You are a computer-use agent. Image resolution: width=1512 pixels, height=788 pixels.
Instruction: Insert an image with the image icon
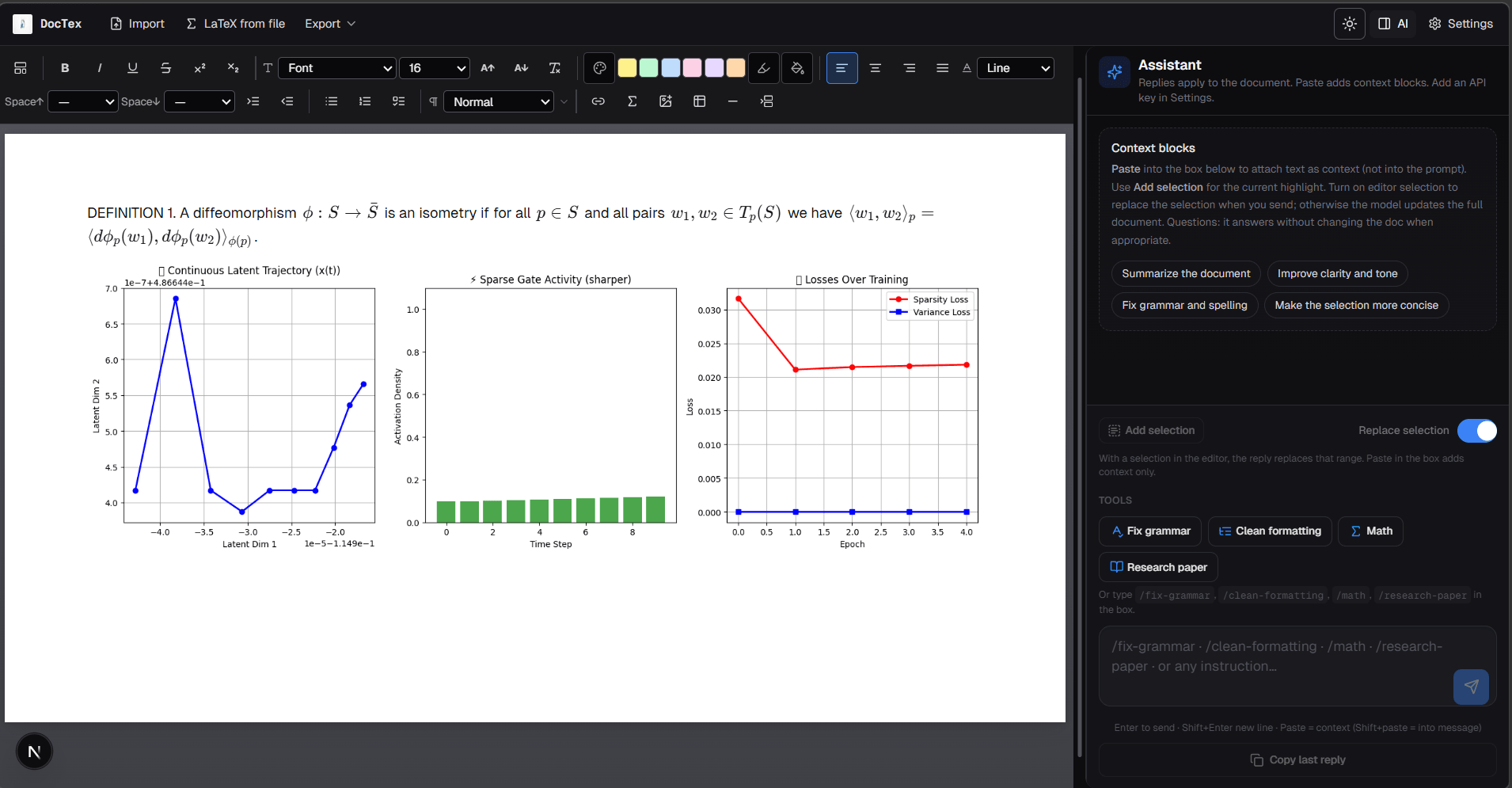pos(665,101)
